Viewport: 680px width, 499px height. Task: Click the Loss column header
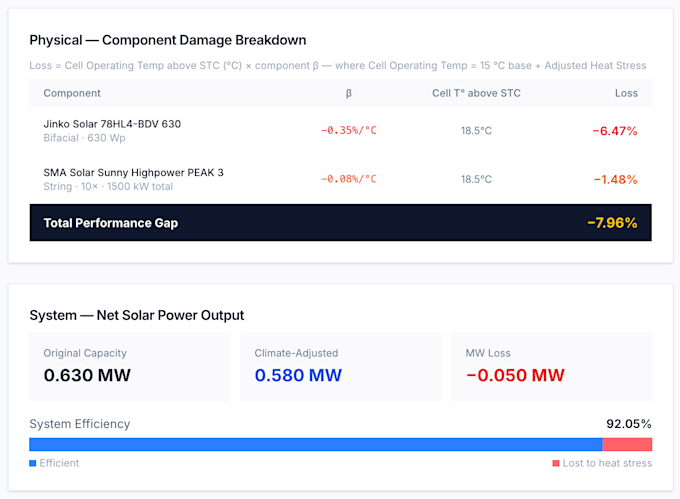coord(626,93)
